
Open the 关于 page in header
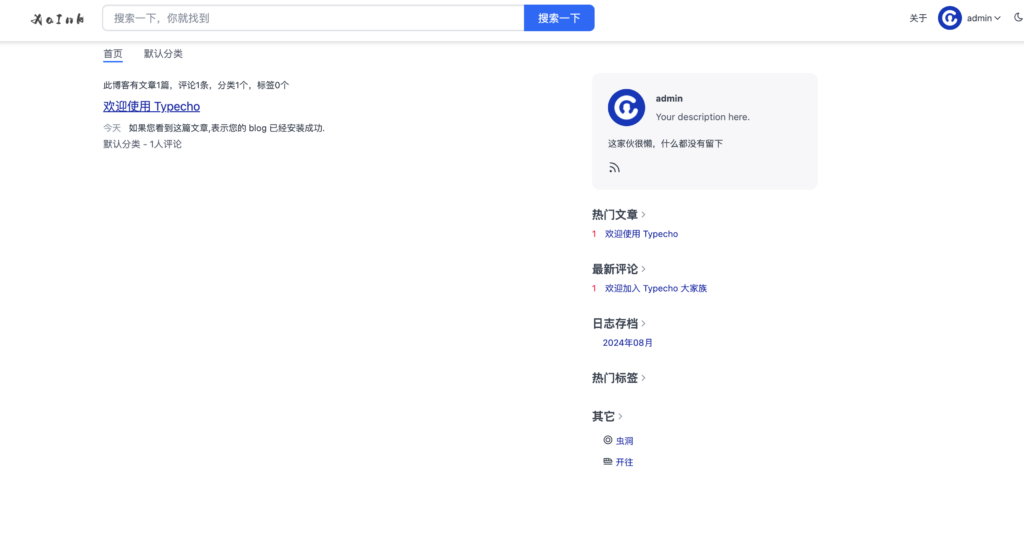click(x=918, y=18)
